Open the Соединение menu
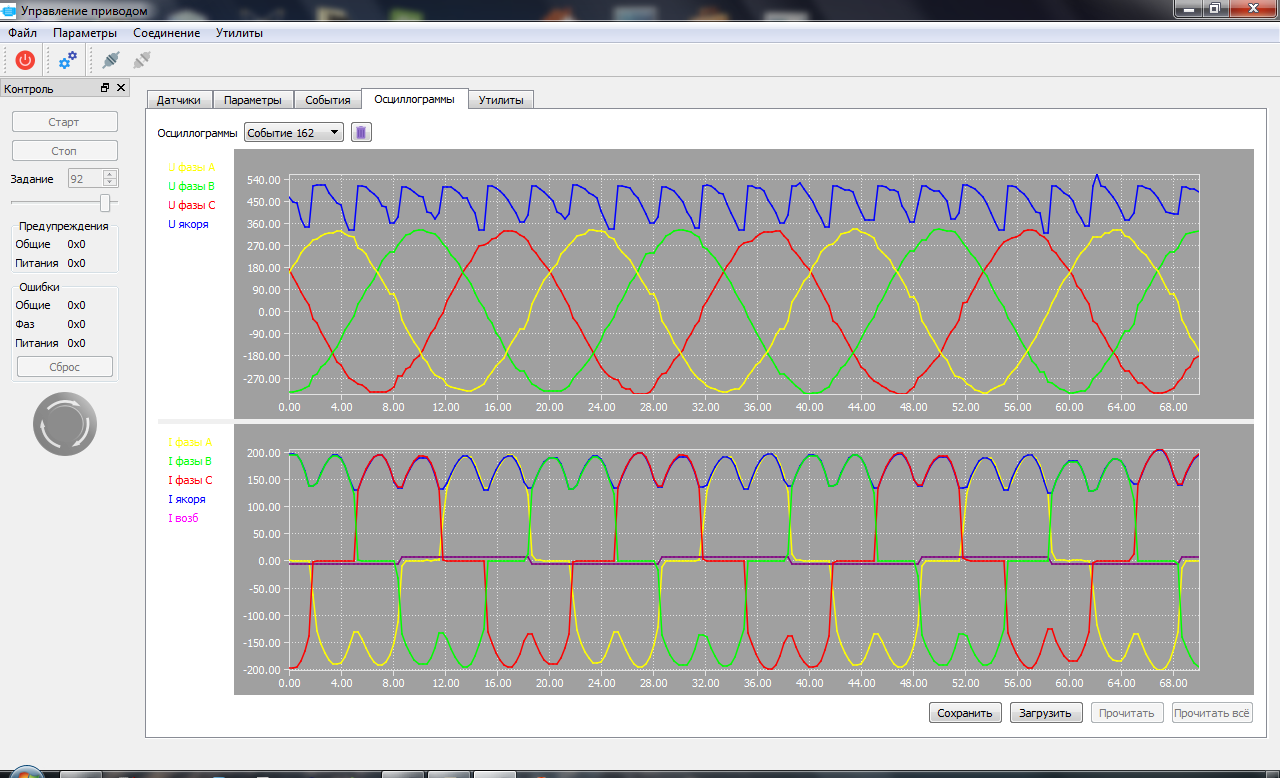1280x778 pixels. 166,32
